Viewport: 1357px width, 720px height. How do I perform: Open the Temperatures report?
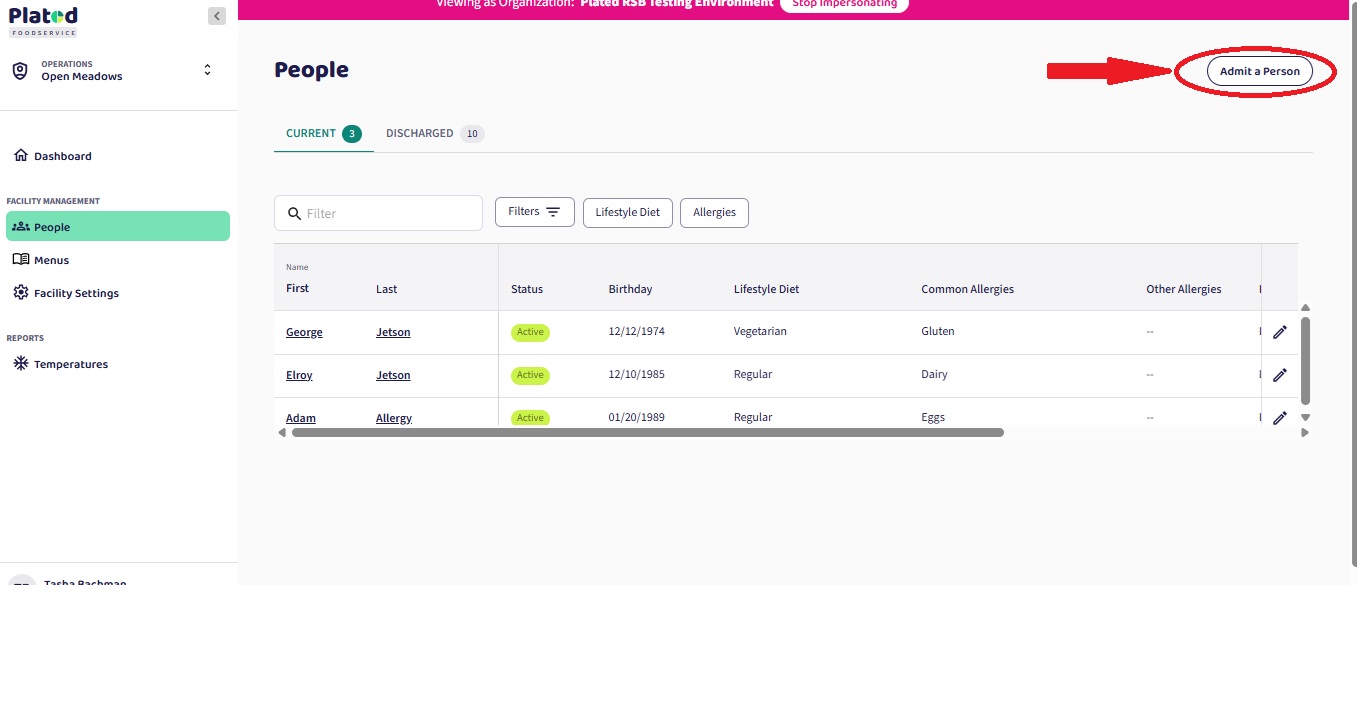[70, 364]
